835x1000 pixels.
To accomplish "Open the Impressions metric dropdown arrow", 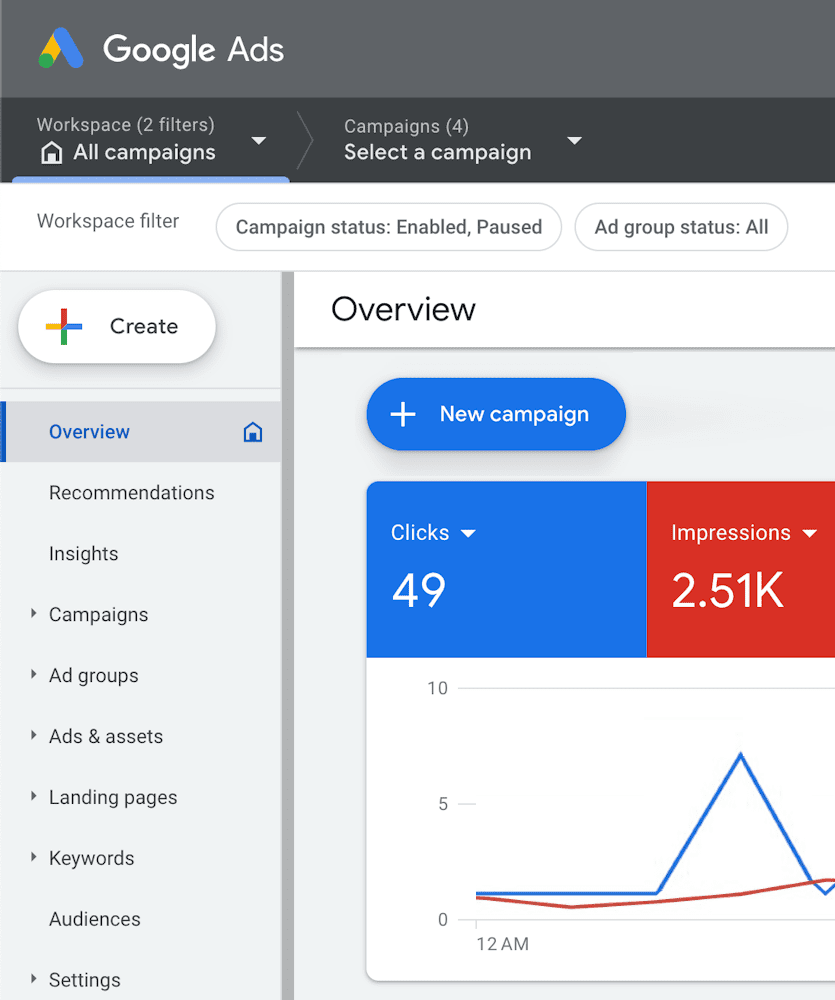I will tap(809, 533).
